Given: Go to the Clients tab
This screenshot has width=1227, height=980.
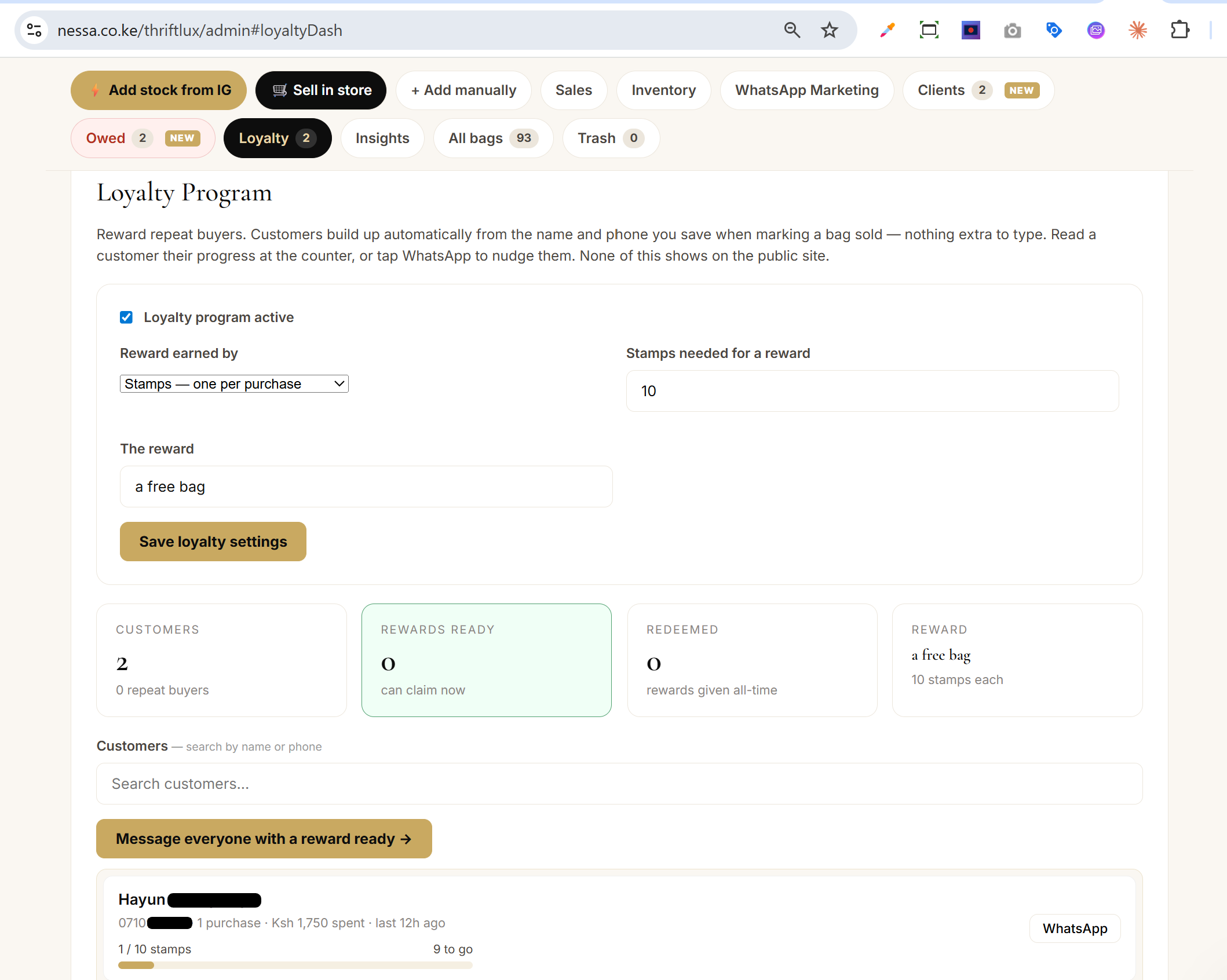Looking at the screenshot, I should (x=978, y=90).
